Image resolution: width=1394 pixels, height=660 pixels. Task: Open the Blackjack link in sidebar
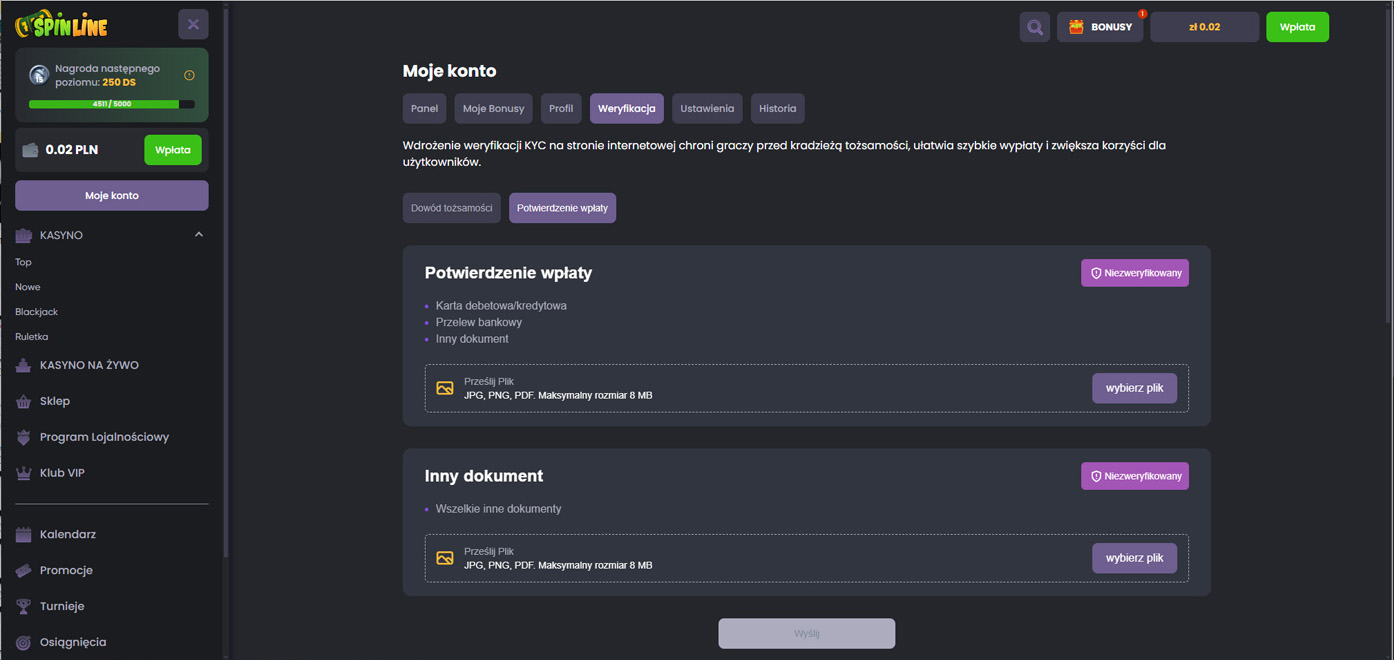tap(37, 312)
